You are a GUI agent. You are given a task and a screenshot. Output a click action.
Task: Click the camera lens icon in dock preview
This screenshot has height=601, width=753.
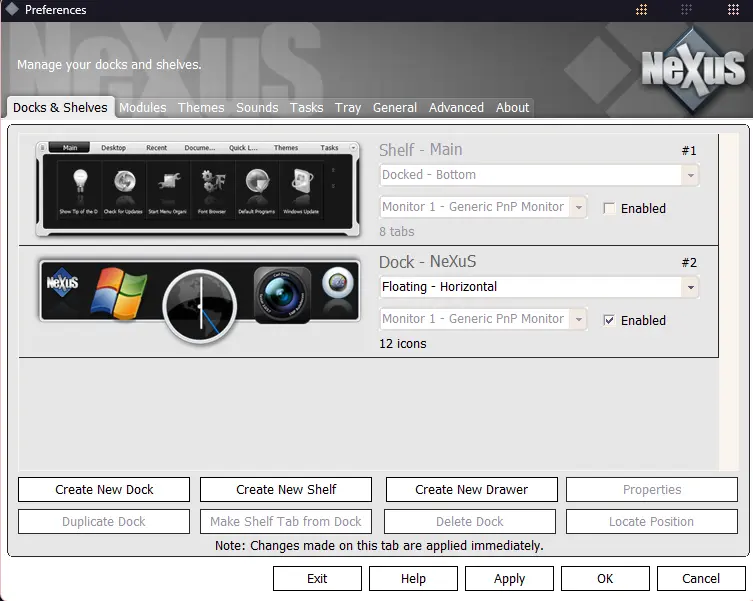point(281,294)
